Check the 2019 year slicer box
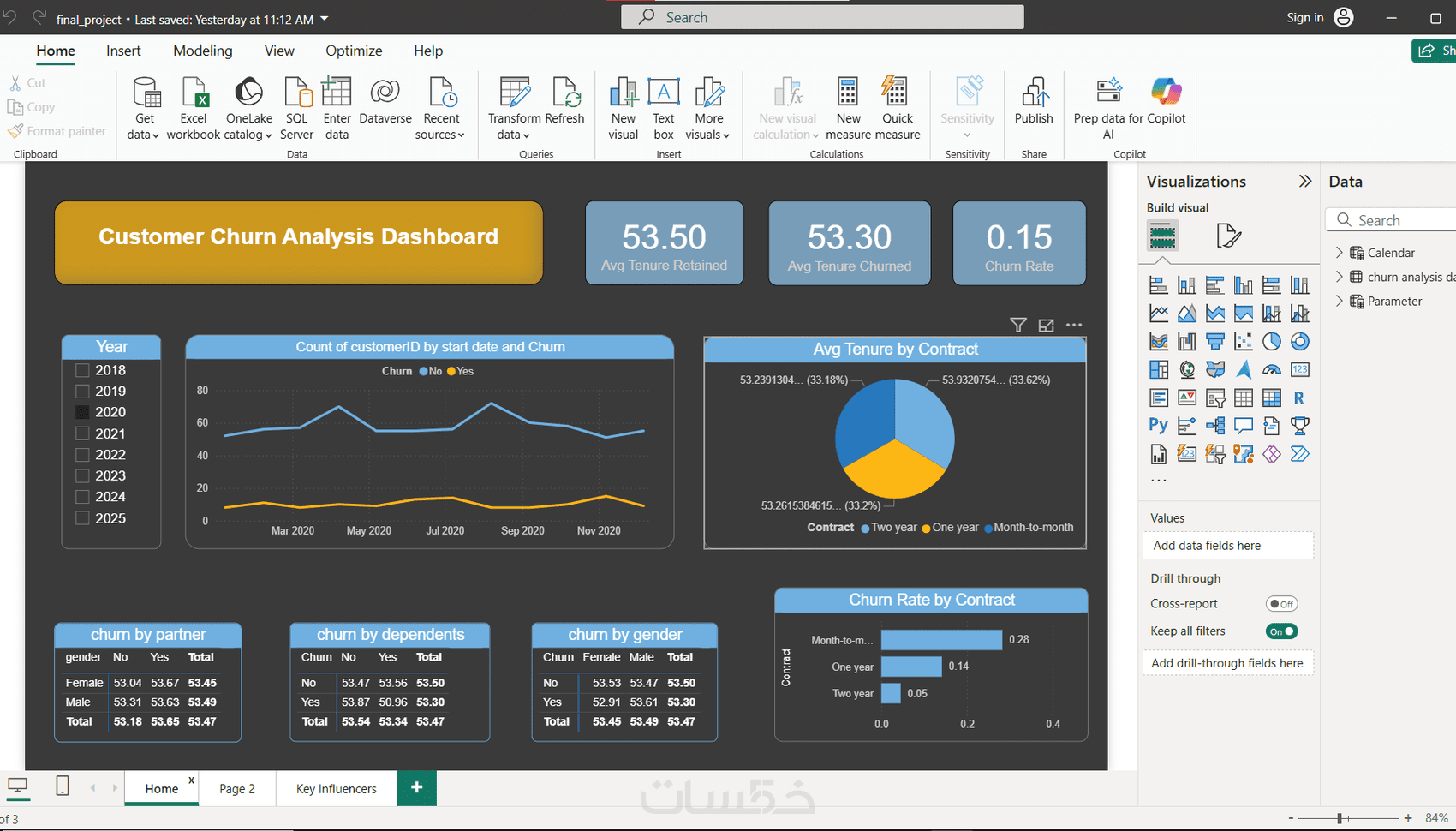1456x831 pixels. point(82,392)
